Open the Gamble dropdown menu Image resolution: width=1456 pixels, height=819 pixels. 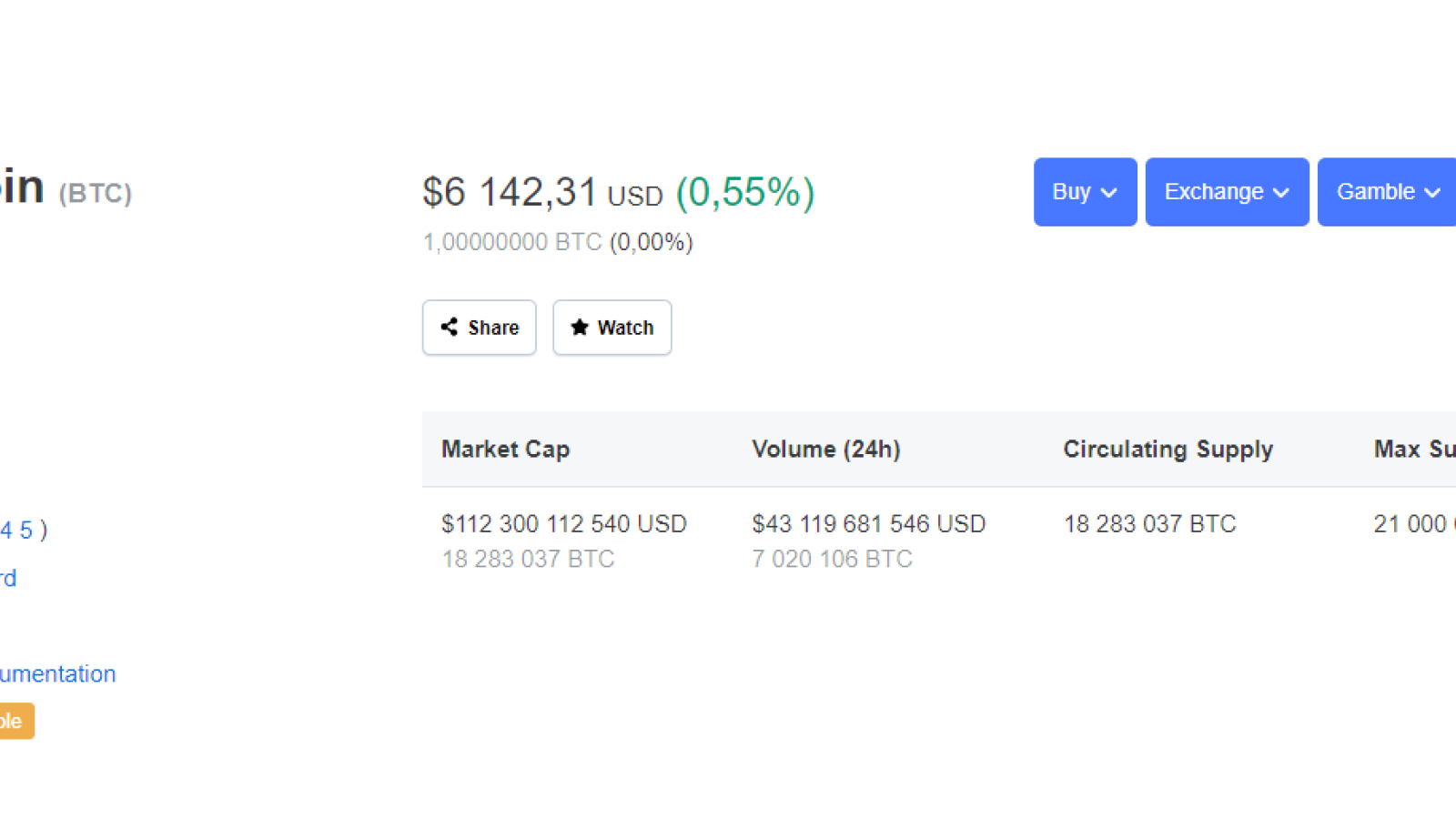tap(1387, 192)
